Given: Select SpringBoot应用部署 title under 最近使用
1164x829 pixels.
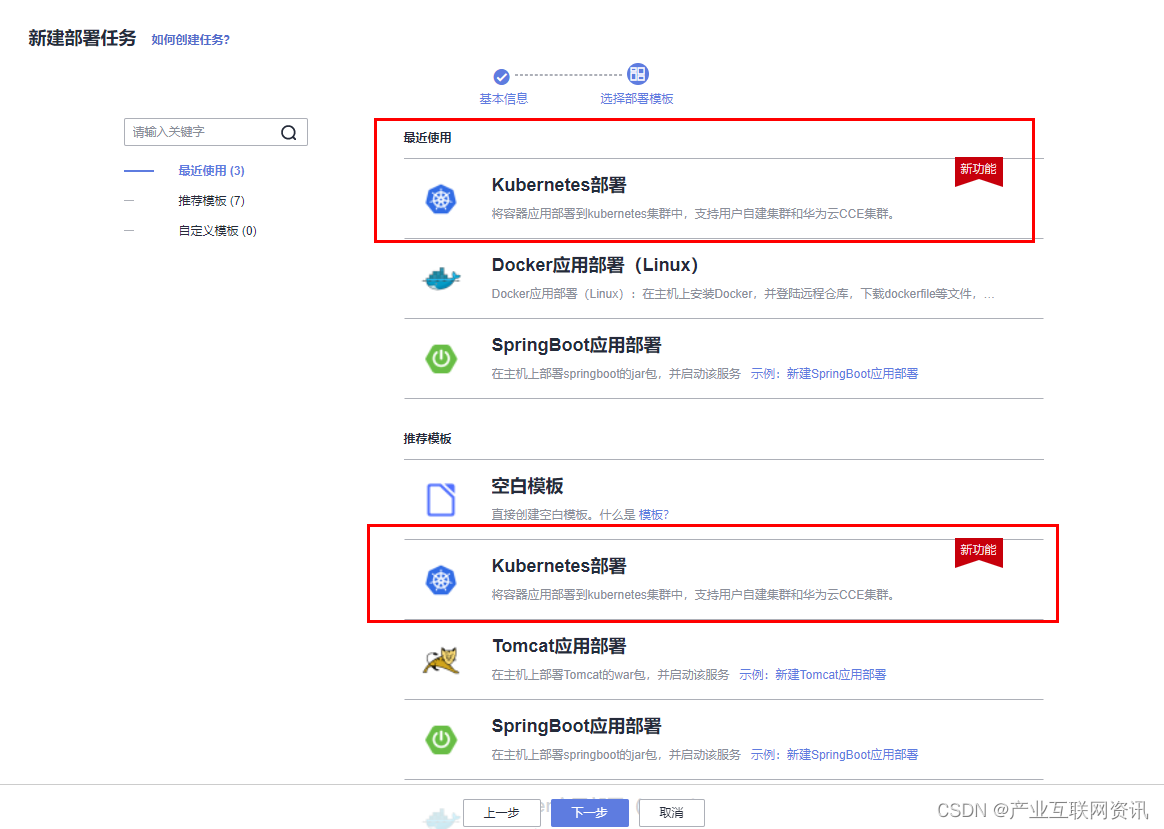Looking at the screenshot, I should (577, 345).
